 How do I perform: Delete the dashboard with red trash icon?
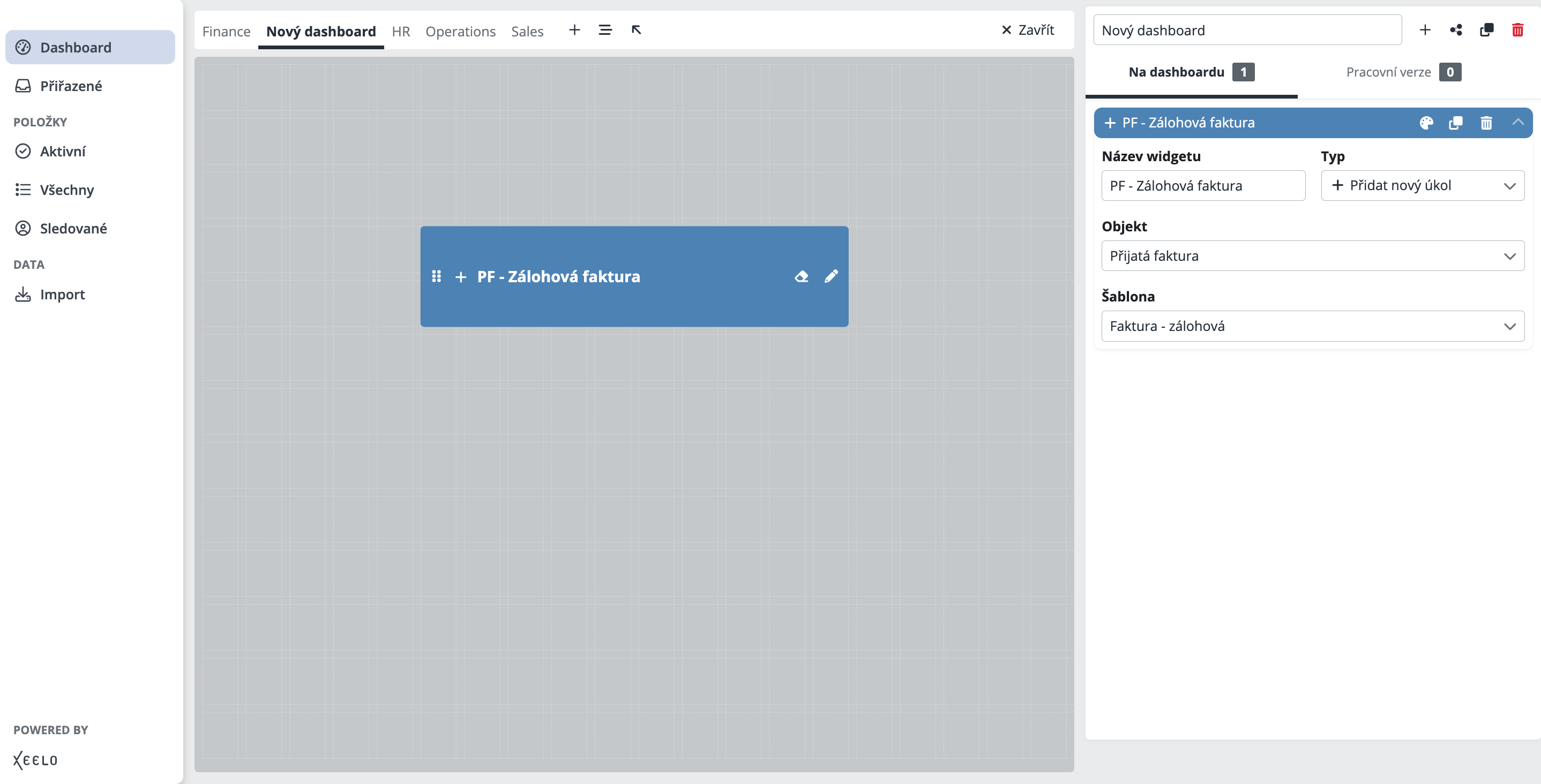click(x=1517, y=30)
